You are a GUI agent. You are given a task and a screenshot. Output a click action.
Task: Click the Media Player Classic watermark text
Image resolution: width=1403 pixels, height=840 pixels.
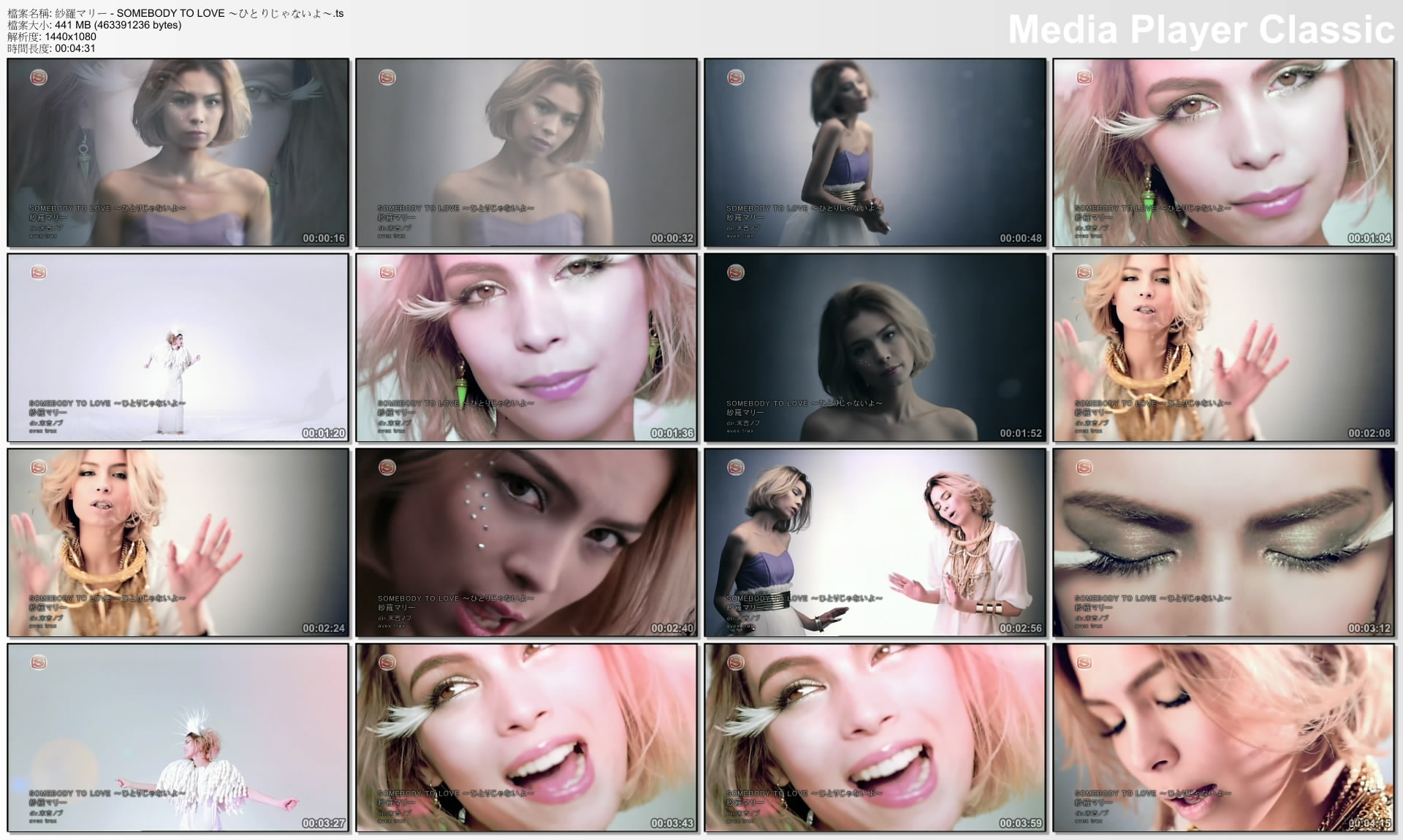[x=1201, y=30]
